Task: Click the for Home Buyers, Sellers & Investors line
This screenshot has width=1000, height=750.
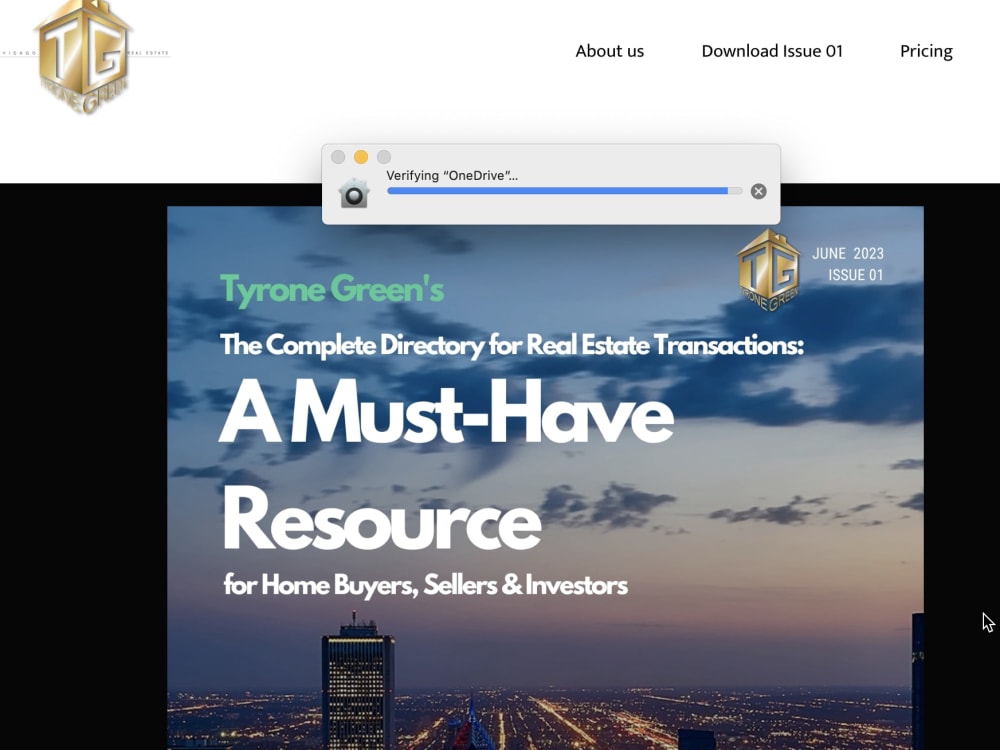Action: [x=425, y=585]
